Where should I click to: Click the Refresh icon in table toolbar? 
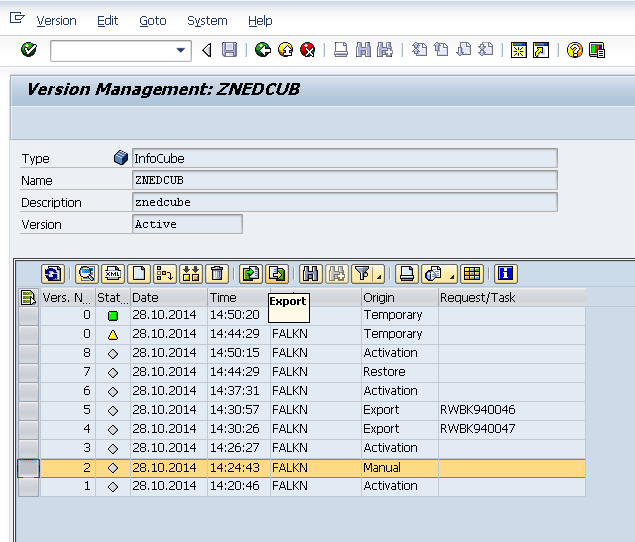[53, 274]
